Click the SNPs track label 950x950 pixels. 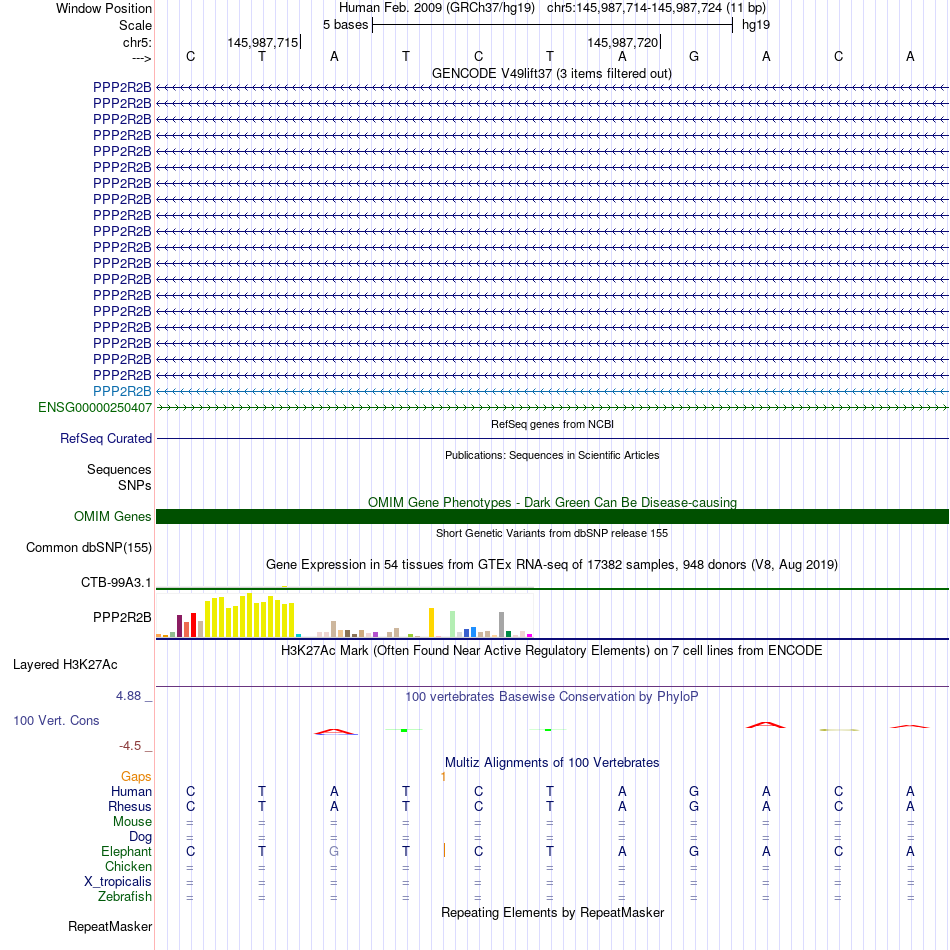pyautogui.click(x=135, y=485)
